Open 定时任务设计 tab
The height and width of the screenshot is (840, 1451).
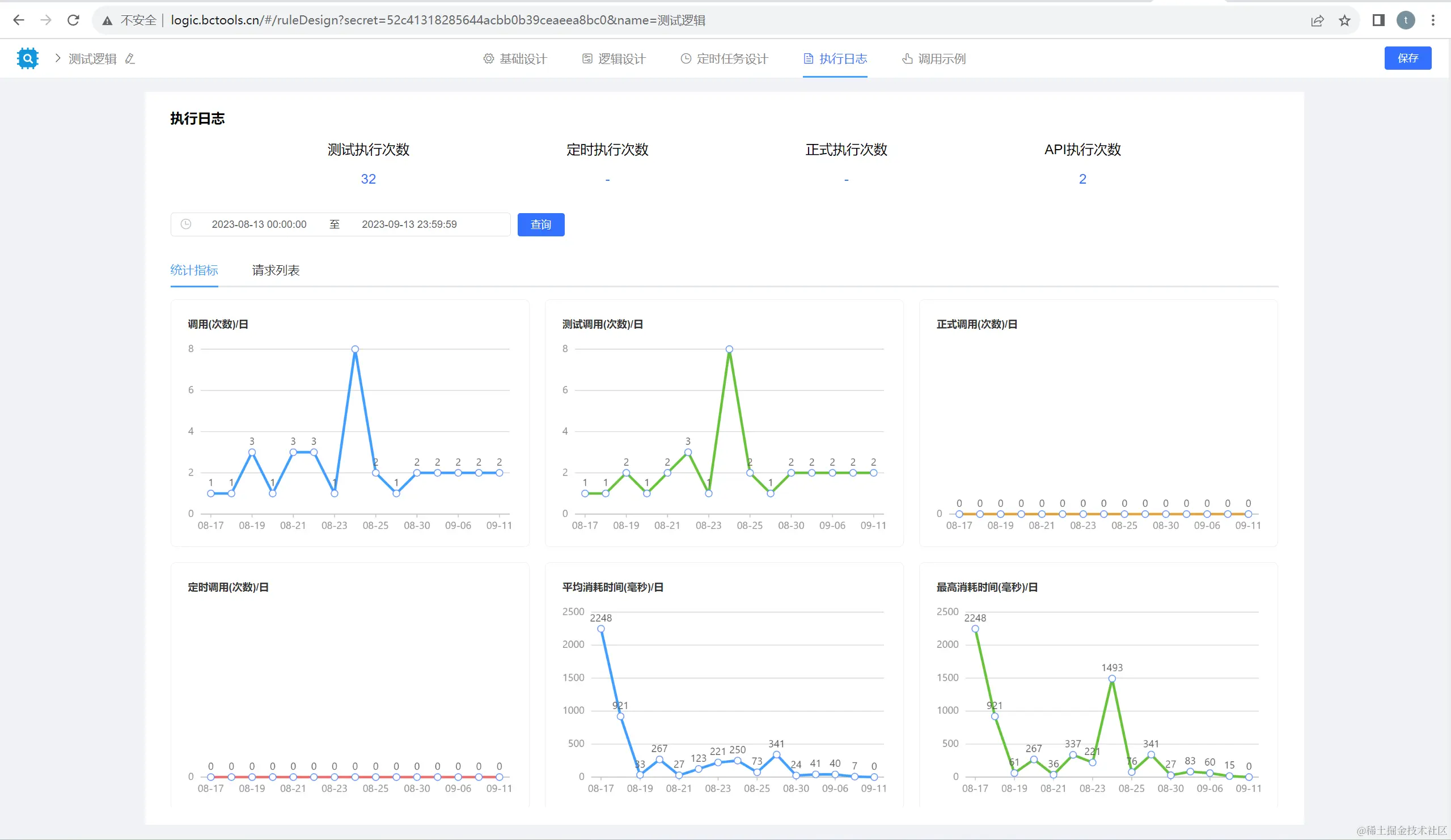coord(724,59)
